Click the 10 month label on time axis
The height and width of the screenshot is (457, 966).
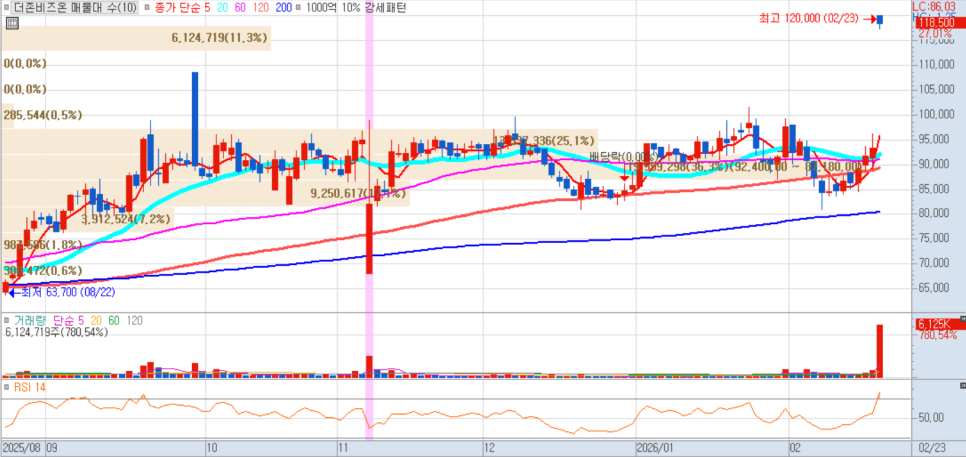click(212, 448)
